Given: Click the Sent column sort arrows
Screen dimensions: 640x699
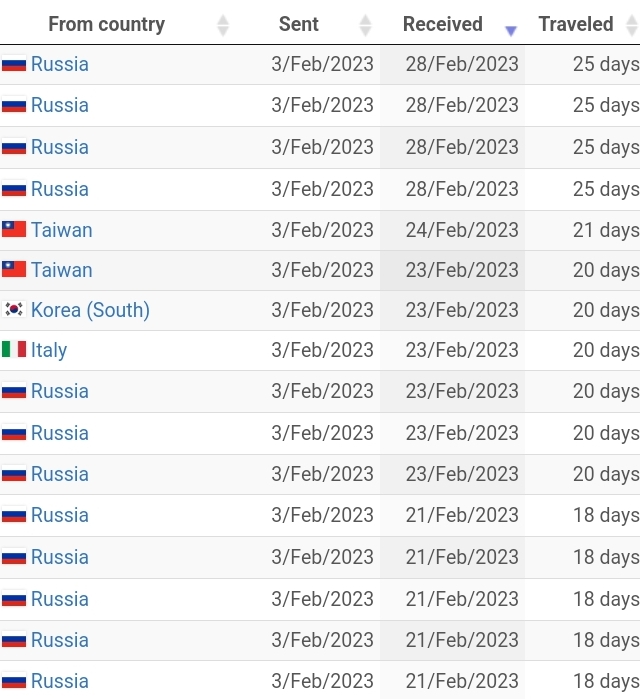Looking at the screenshot, I should (365, 25).
